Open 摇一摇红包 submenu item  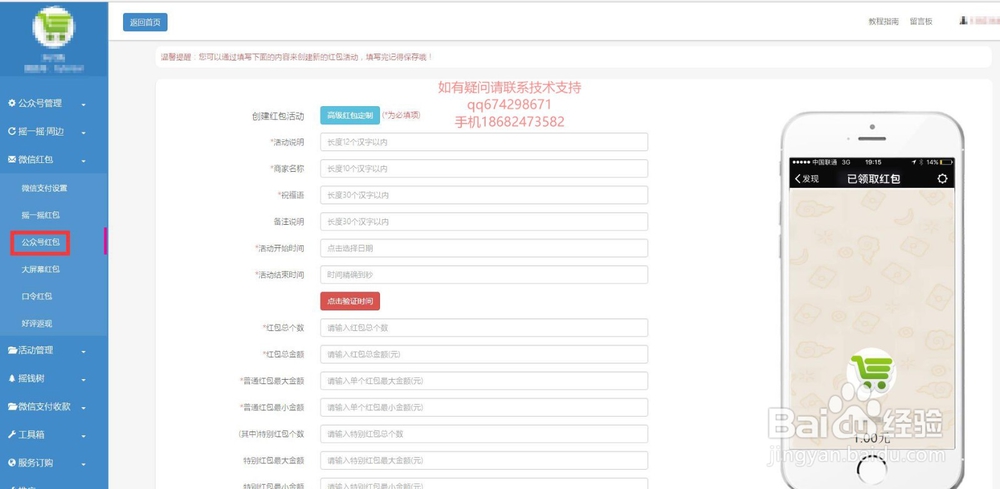coord(40,215)
